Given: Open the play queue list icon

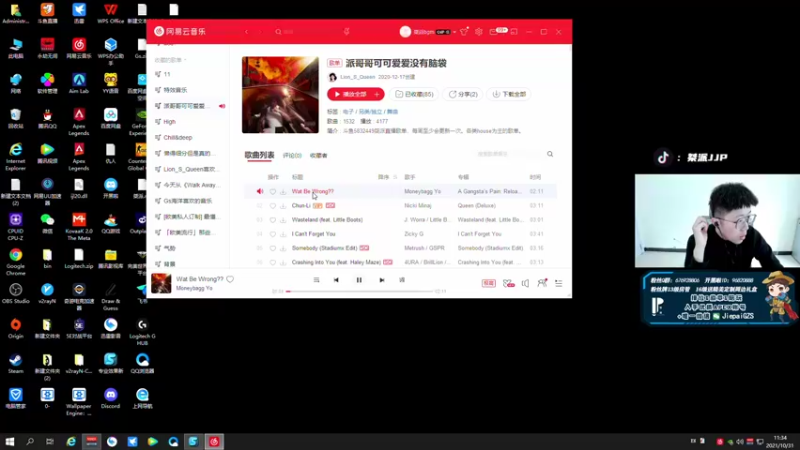Looking at the screenshot, I should (559, 283).
